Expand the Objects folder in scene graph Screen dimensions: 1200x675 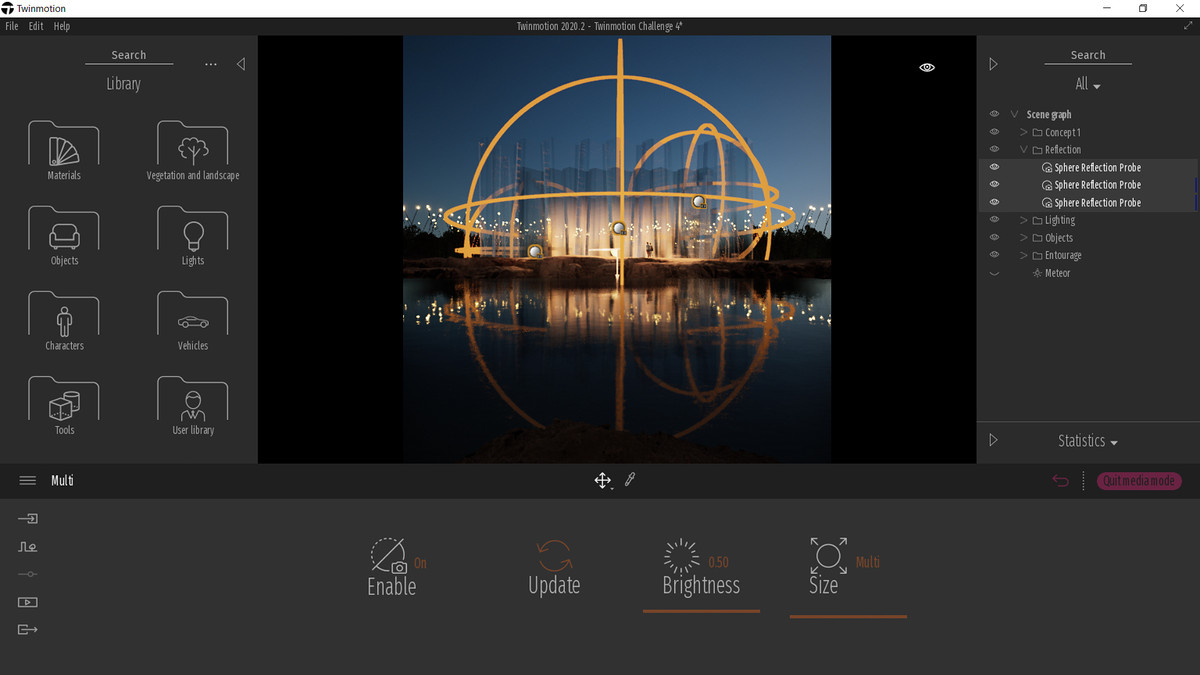1024,238
